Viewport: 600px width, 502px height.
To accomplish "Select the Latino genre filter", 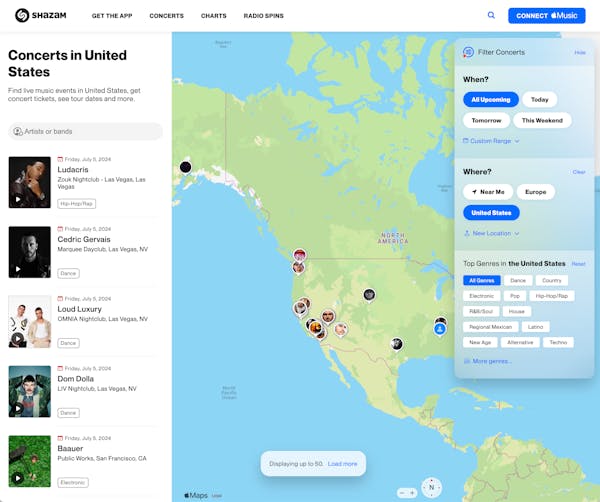I will pos(535,327).
